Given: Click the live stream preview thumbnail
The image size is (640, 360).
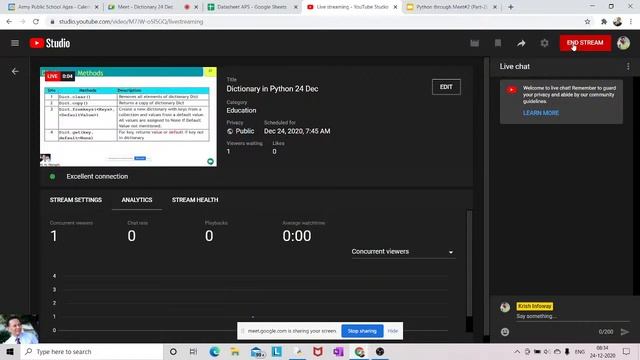Looking at the screenshot, I should pos(128,117).
